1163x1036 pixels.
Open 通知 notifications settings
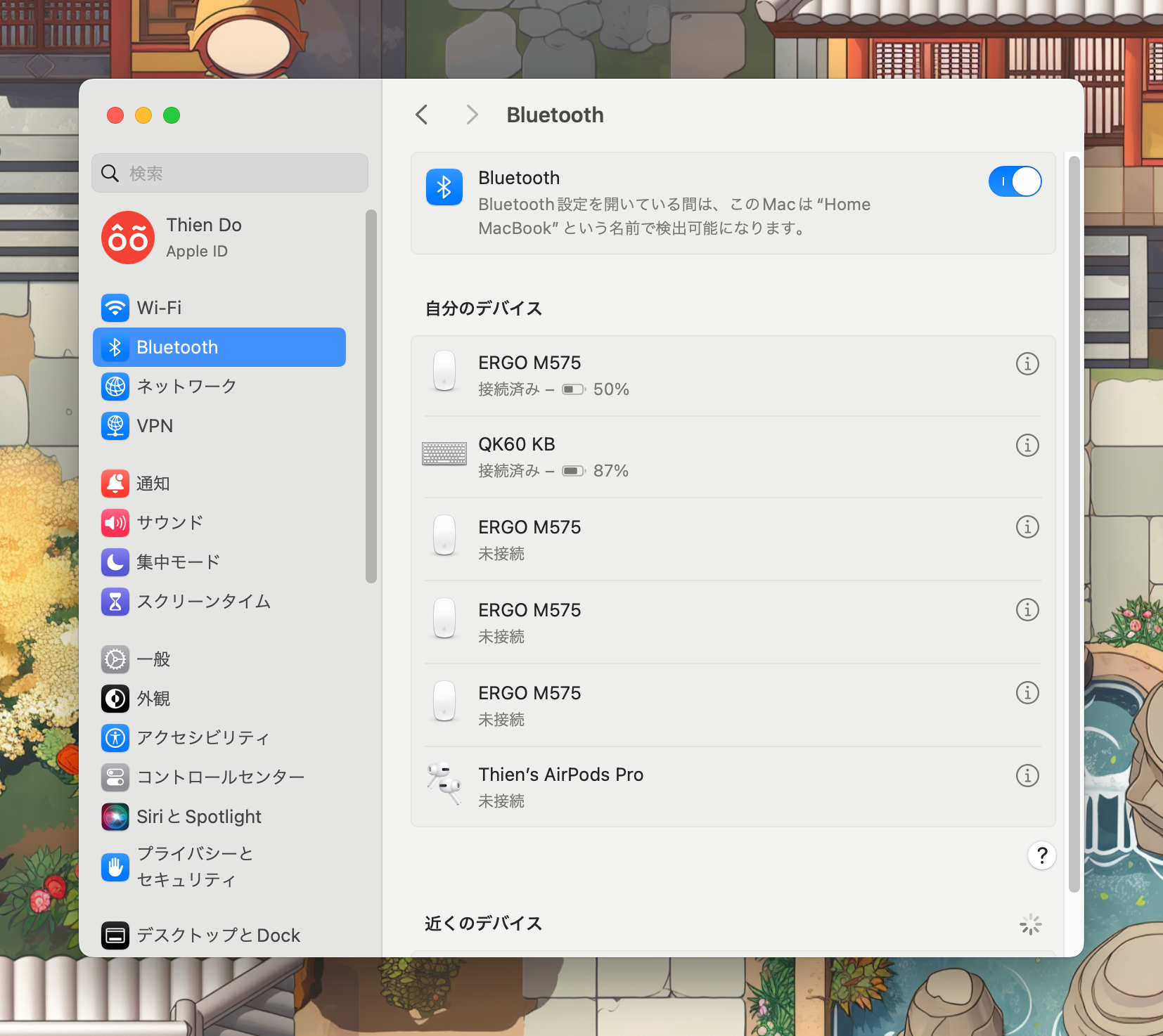coord(219,484)
